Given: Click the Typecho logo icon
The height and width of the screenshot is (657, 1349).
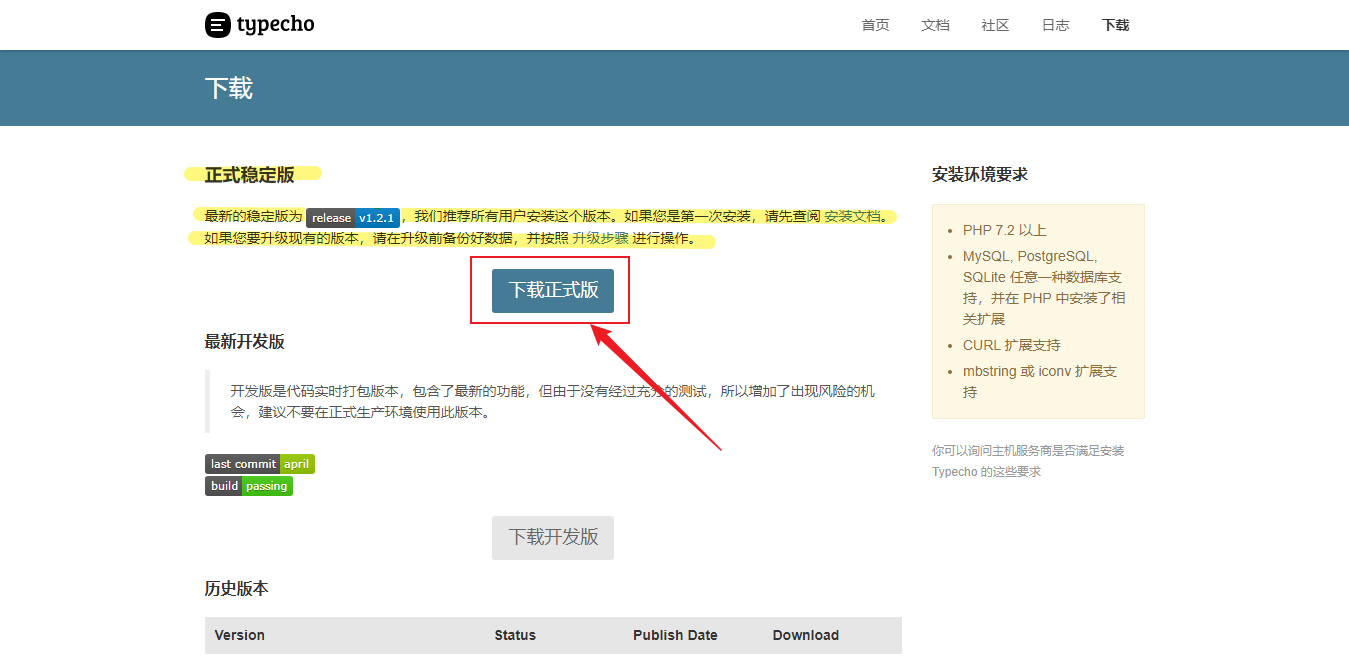Looking at the screenshot, I should pyautogui.click(x=218, y=25).
